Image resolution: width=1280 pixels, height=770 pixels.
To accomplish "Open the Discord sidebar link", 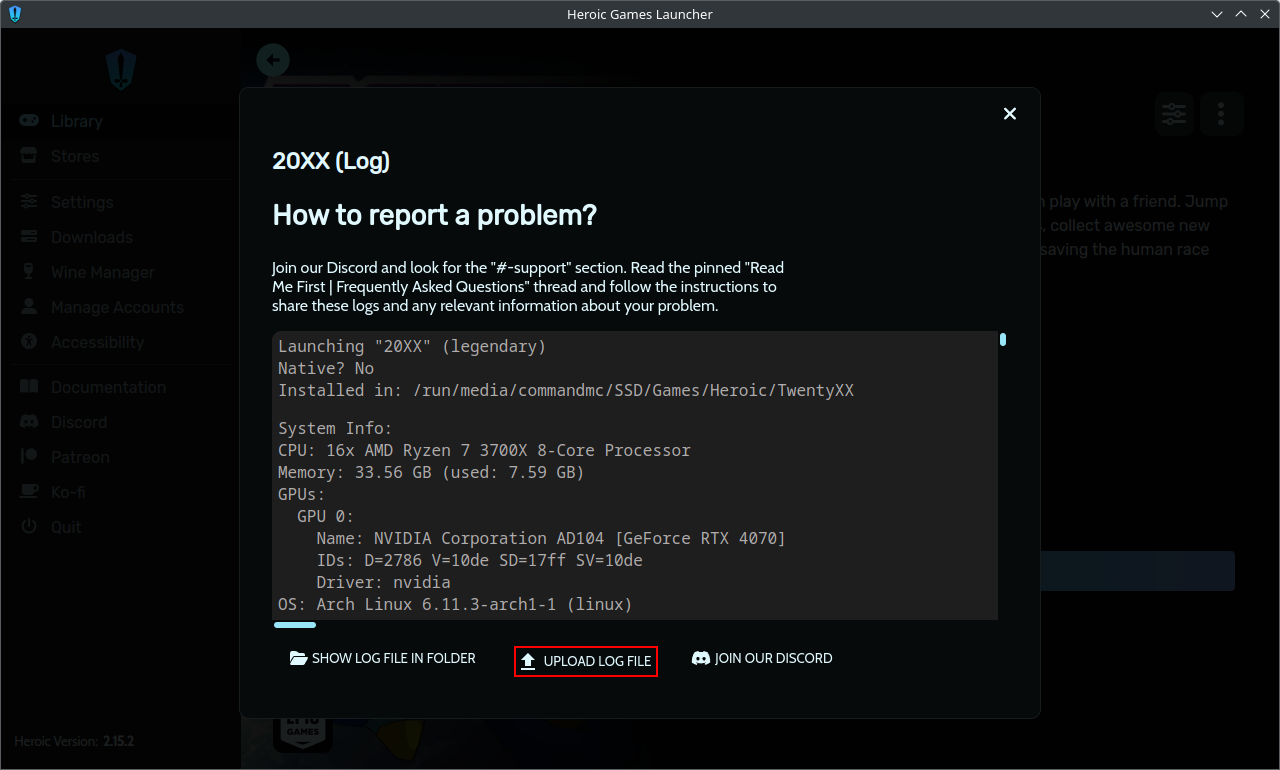I will click(78, 422).
